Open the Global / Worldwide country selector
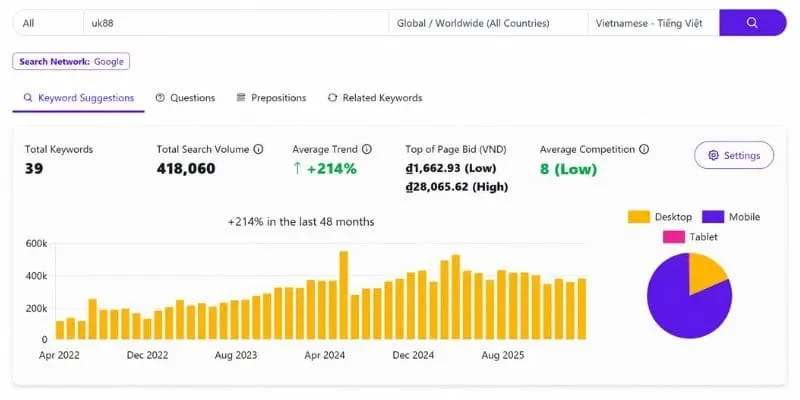This screenshot has width=800, height=400. [x=488, y=23]
